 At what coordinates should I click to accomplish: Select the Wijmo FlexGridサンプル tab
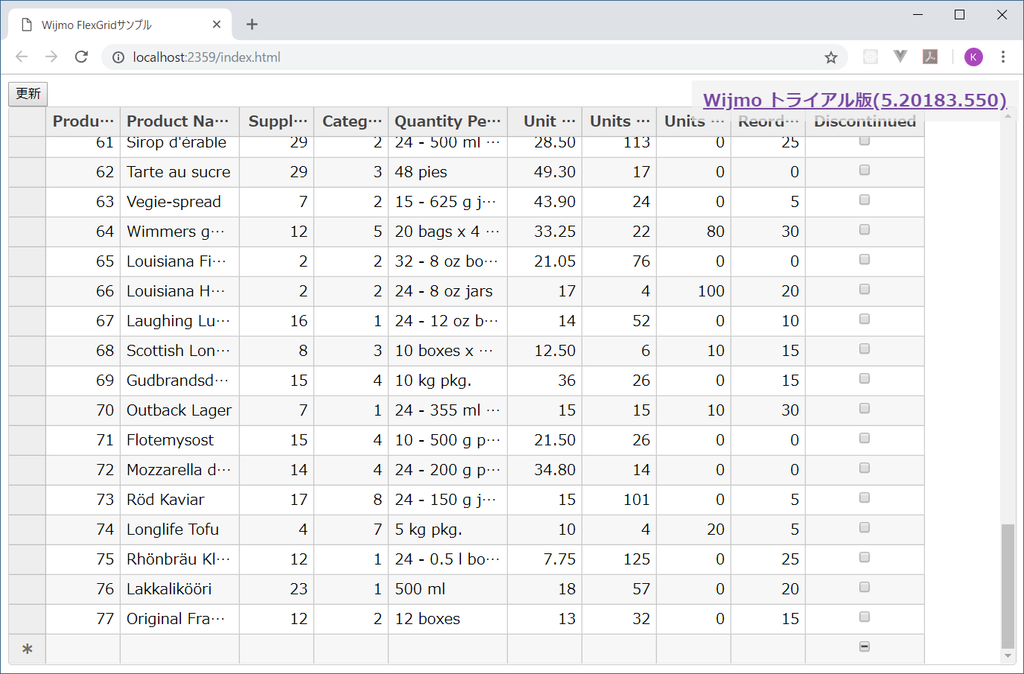pyautogui.click(x=121, y=25)
